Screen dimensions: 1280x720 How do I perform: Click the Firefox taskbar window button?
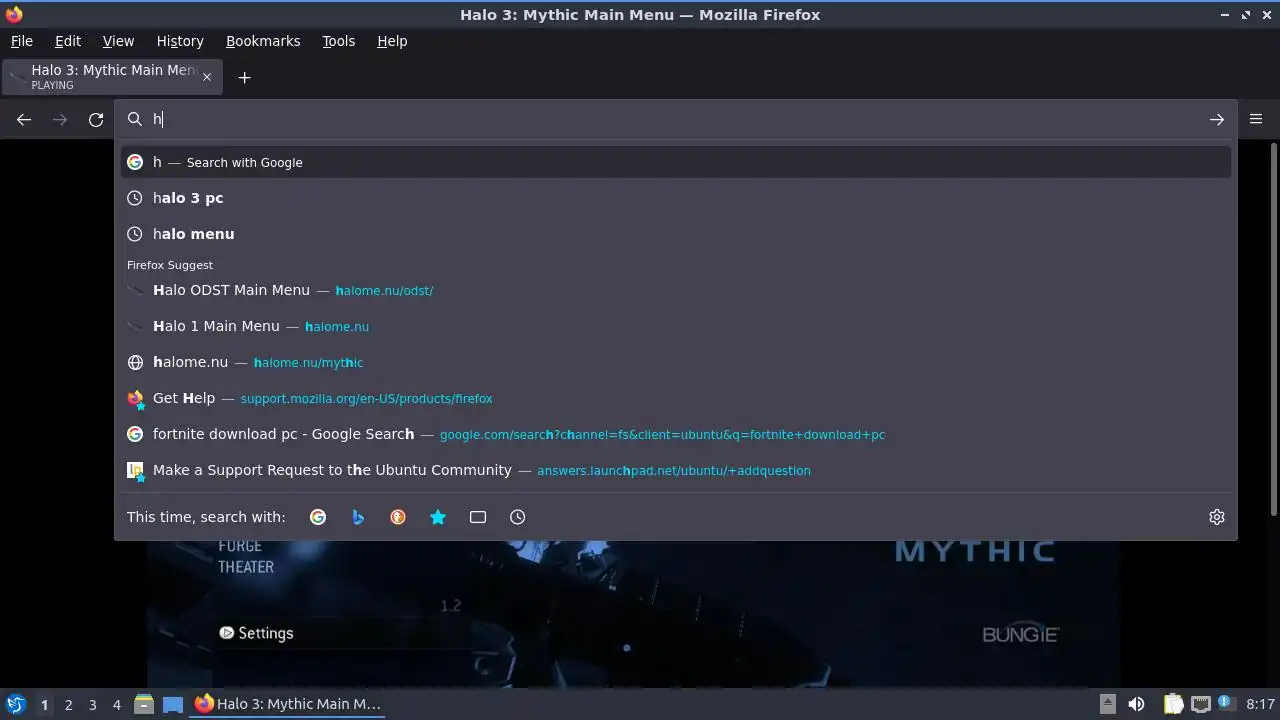click(289, 704)
